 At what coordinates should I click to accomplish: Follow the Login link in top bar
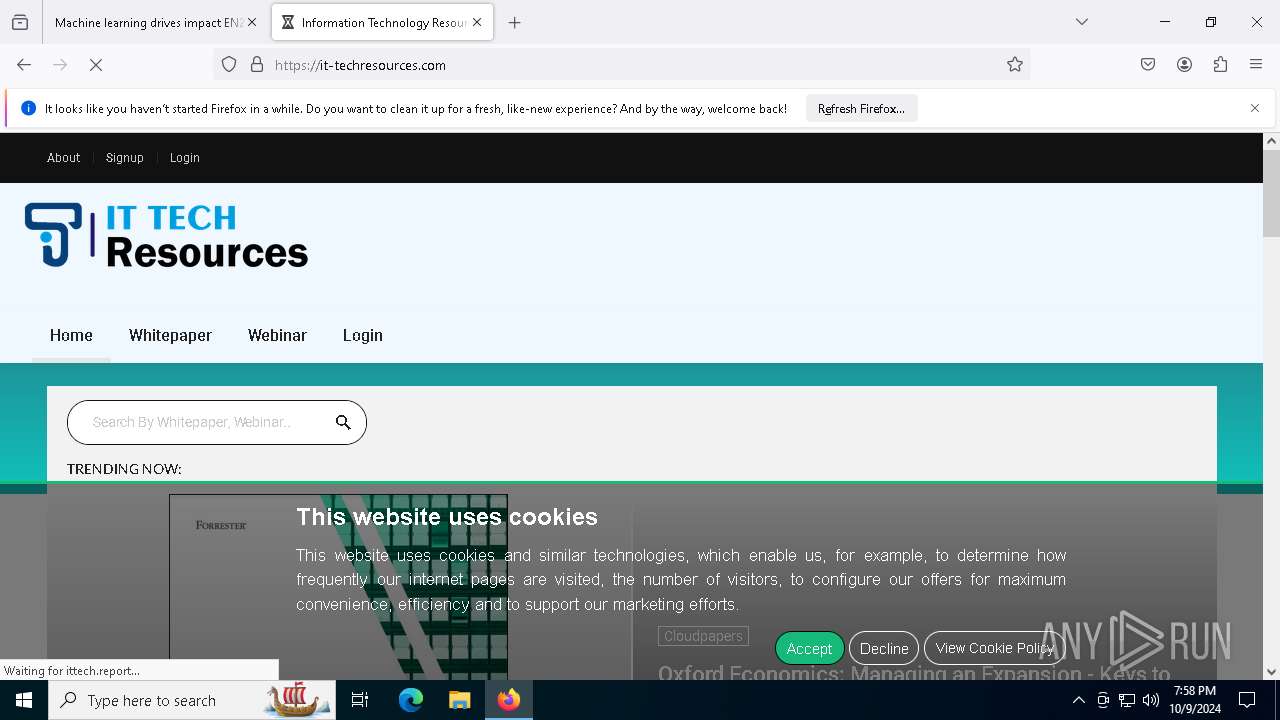(185, 158)
